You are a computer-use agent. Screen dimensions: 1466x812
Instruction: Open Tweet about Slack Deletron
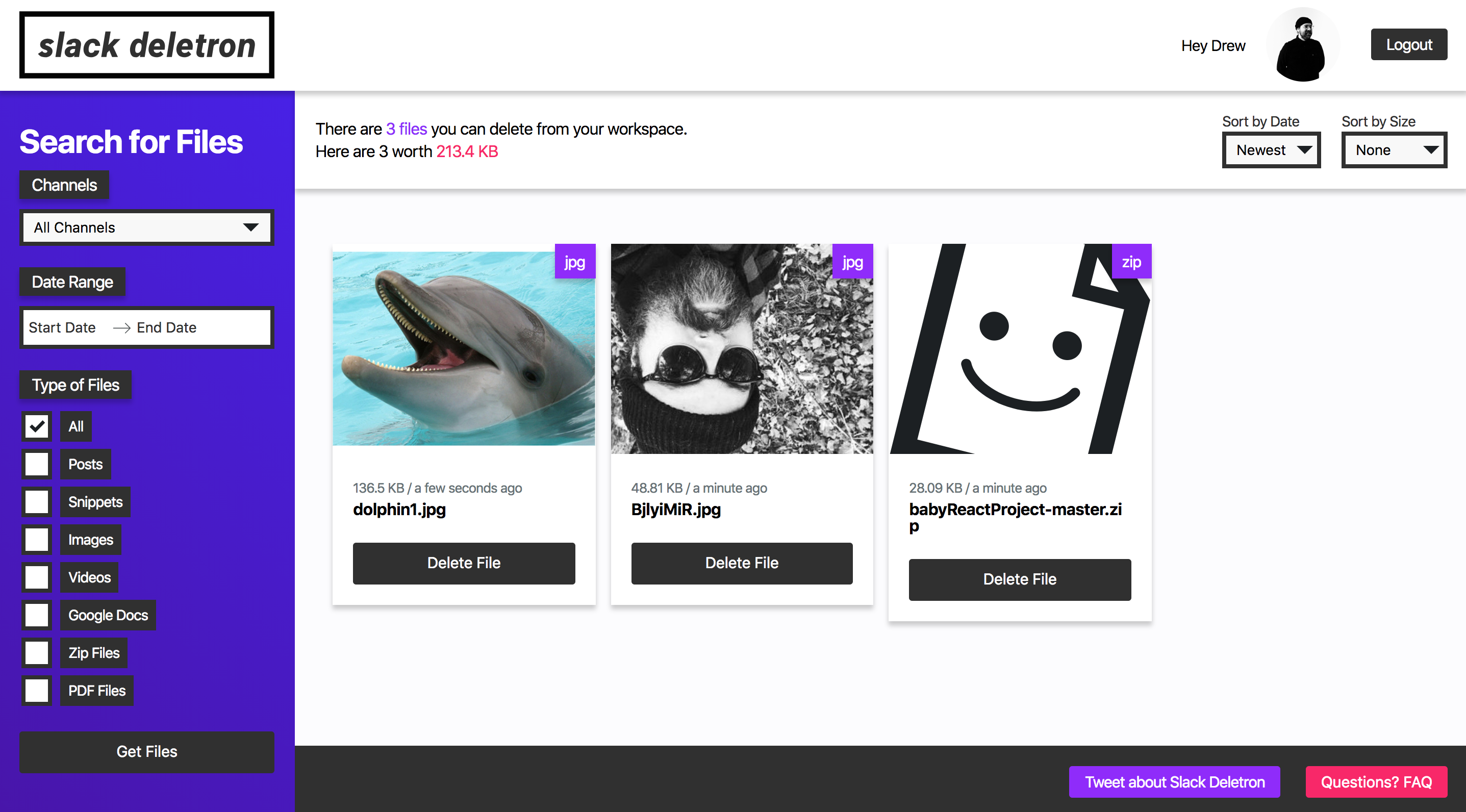tap(1174, 782)
